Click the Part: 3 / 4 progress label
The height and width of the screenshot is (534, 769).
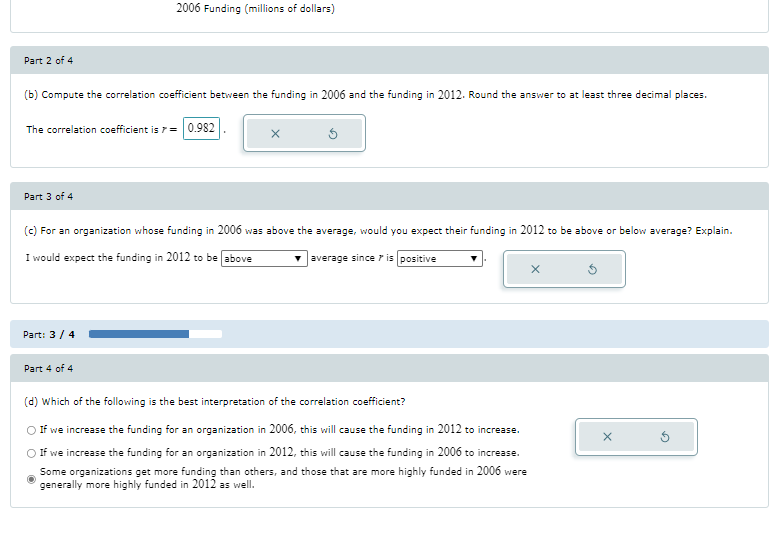49,334
